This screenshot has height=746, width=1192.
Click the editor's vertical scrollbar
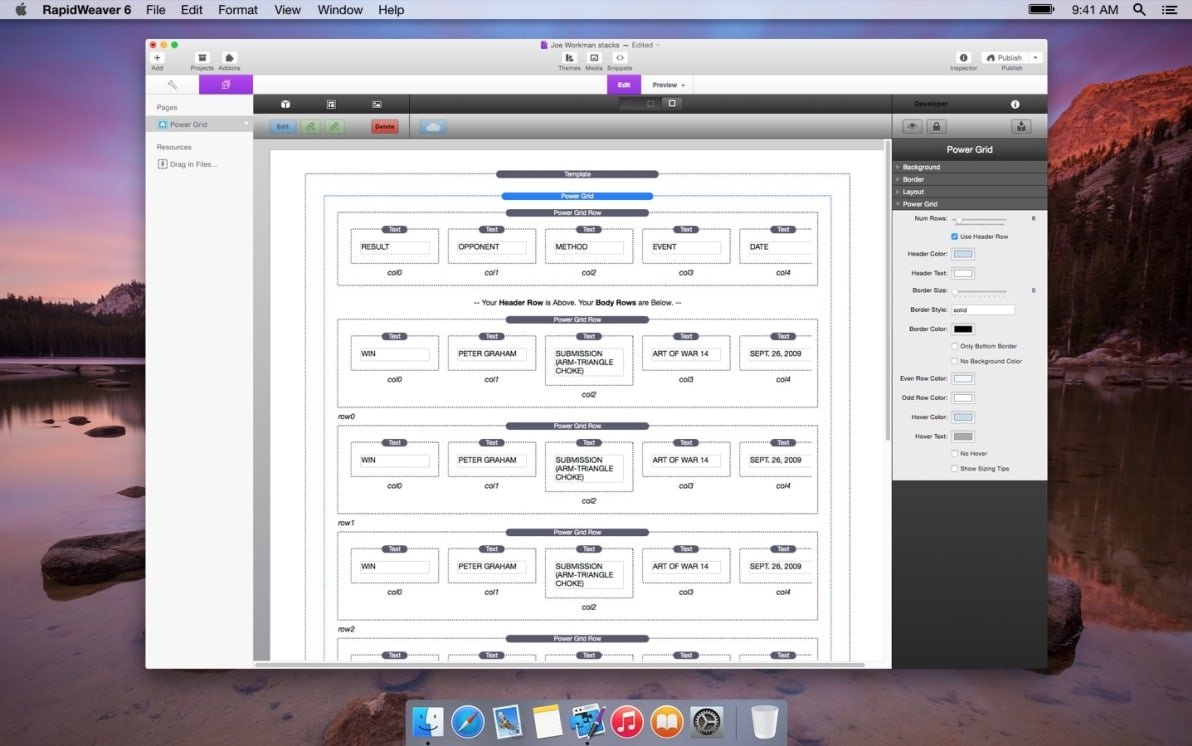click(887, 290)
